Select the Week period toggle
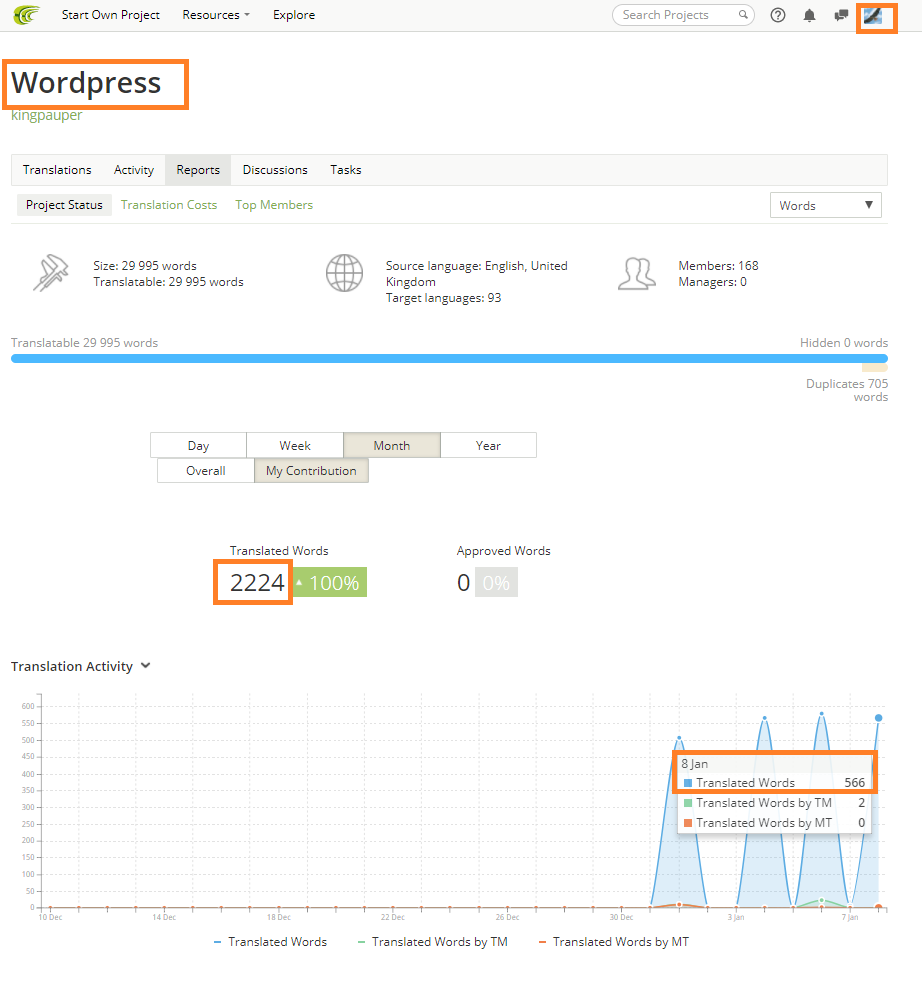This screenshot has width=922, height=985. [x=295, y=445]
